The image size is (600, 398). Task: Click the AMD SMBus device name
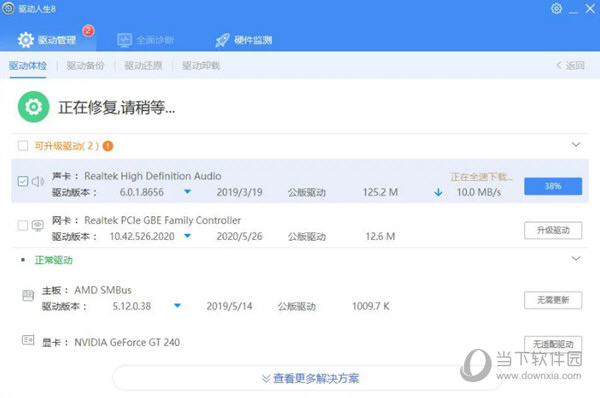pos(103,290)
